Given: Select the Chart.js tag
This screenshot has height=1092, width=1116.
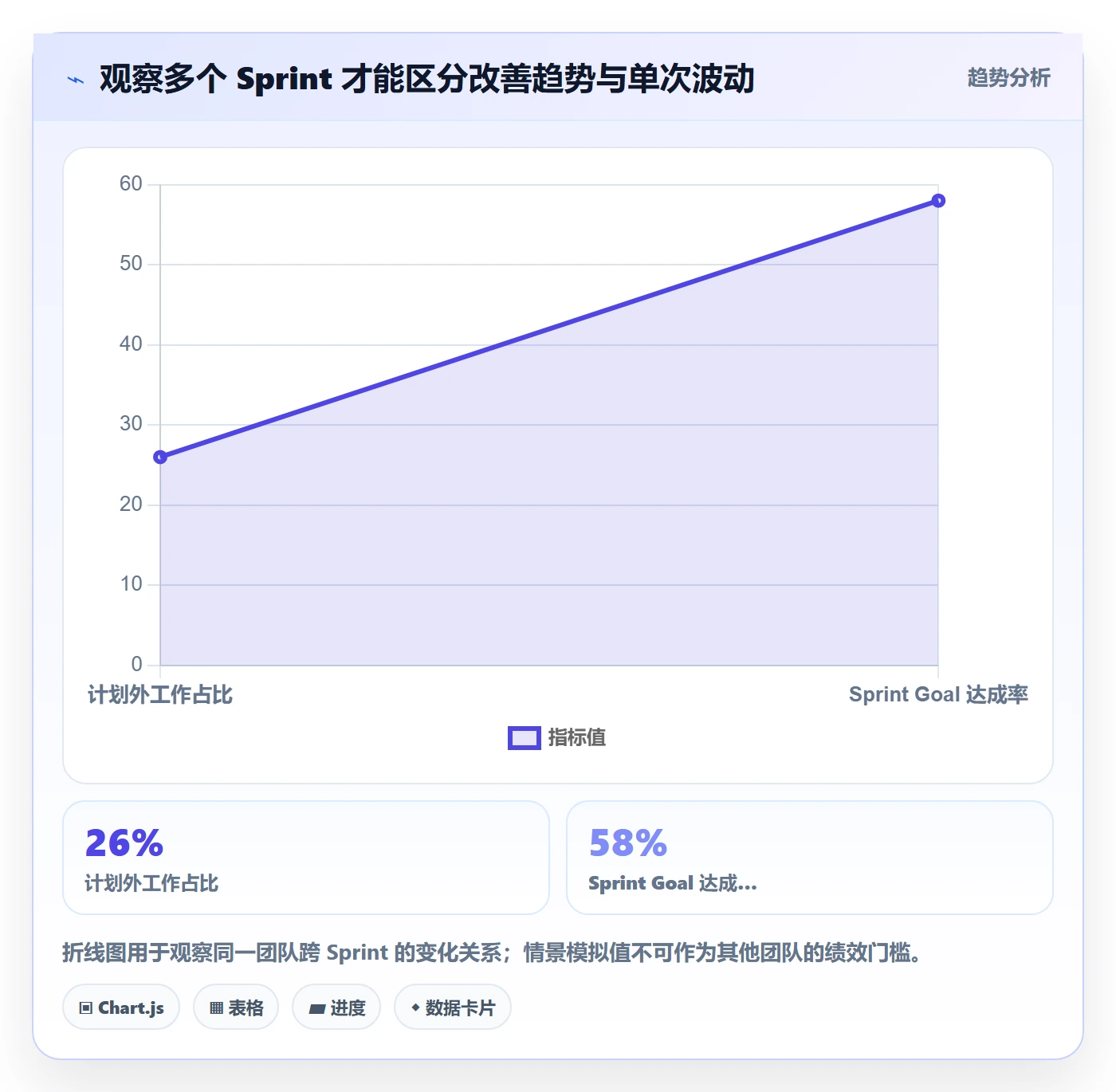Looking at the screenshot, I should pos(121,1008).
